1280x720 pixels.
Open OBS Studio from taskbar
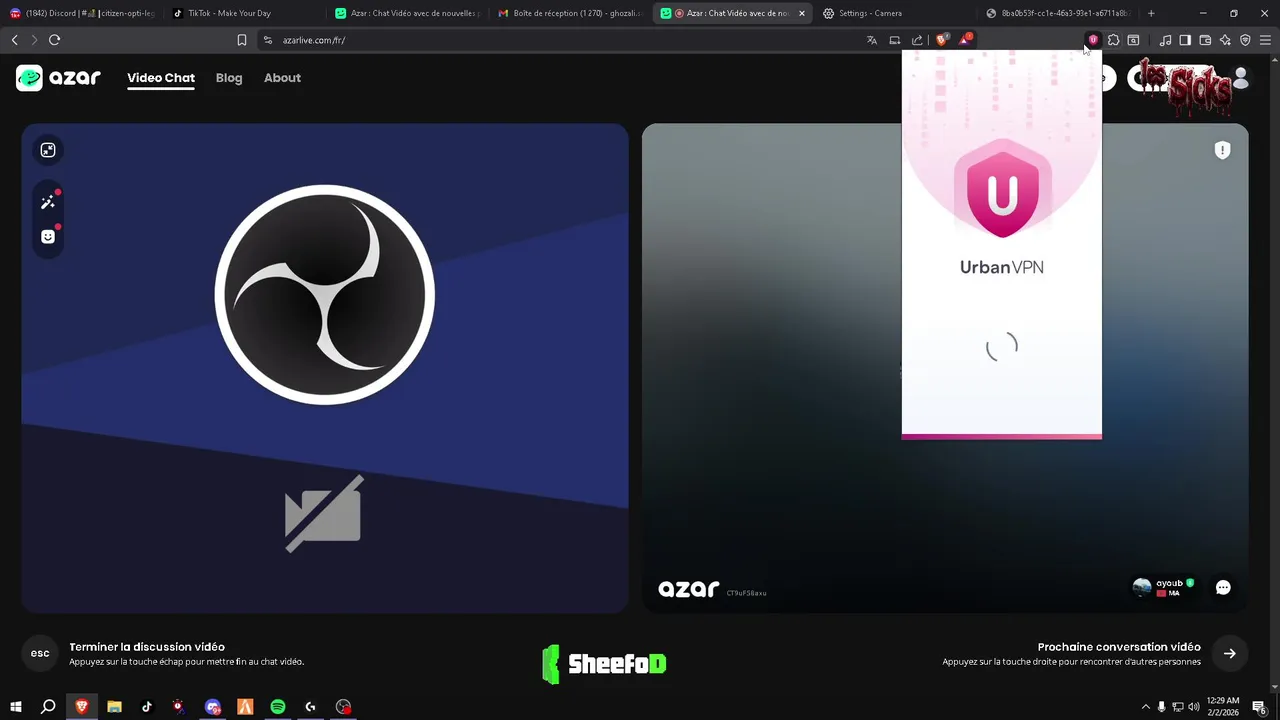coord(343,707)
